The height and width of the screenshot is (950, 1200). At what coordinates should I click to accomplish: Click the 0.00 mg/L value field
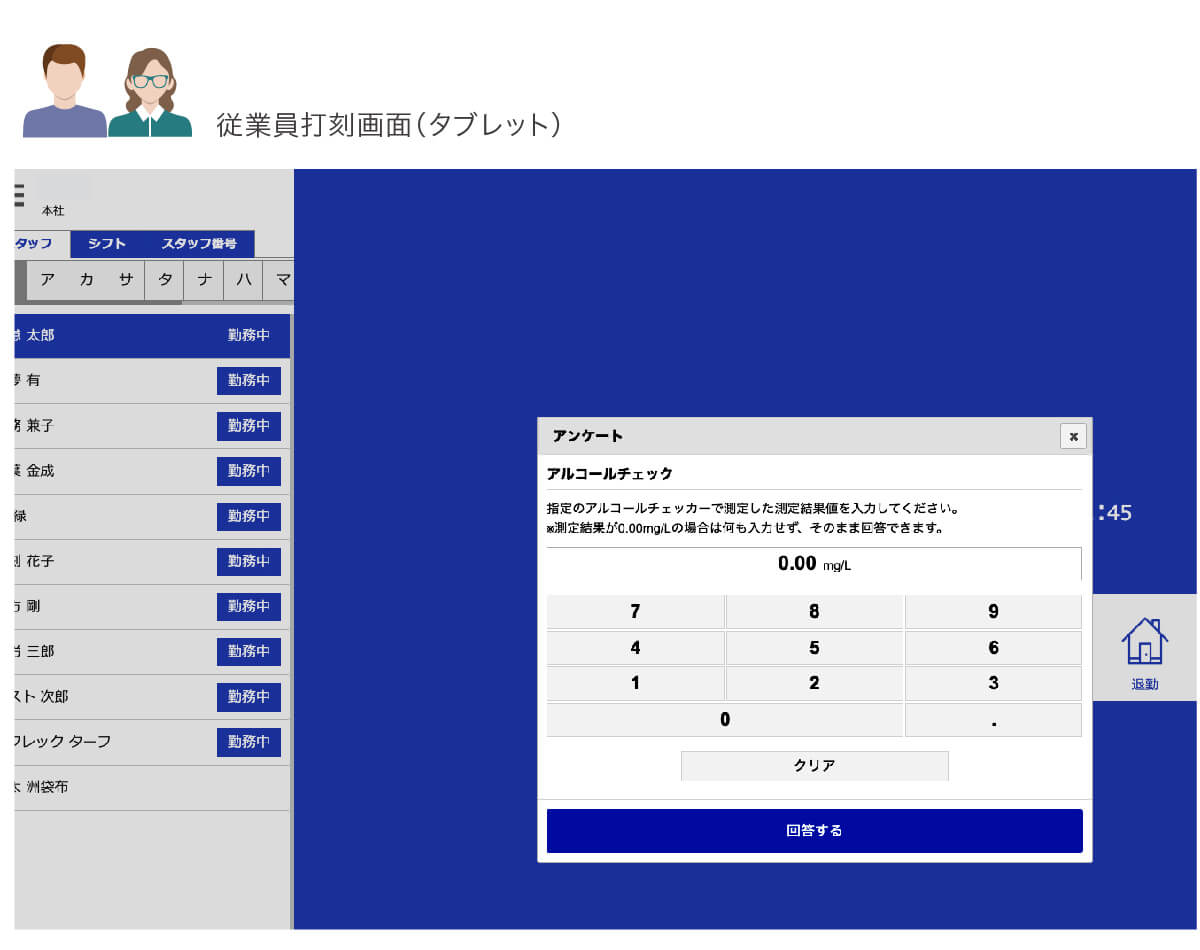pyautogui.click(x=814, y=564)
